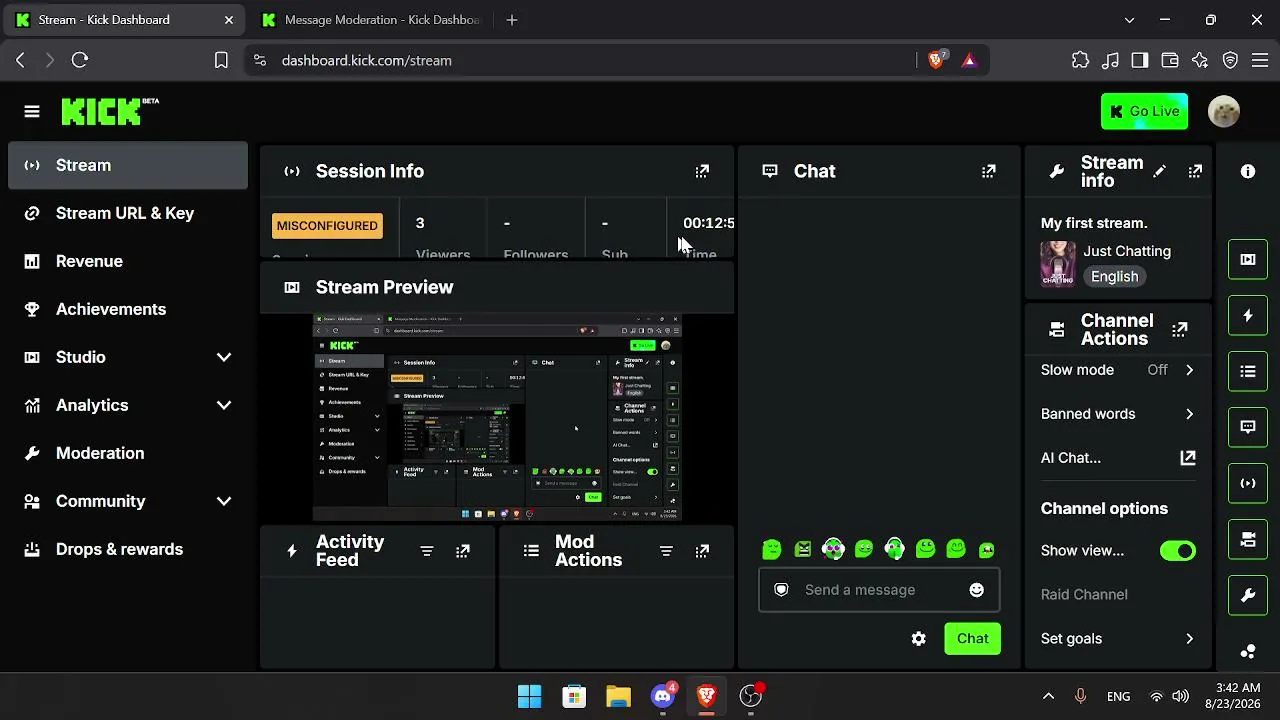Screen dimensions: 1280x720
Task: Open the user avatar menu
Action: click(1224, 111)
